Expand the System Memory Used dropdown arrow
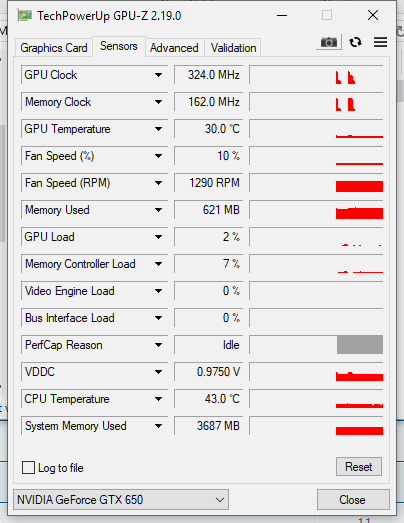The width and height of the screenshot is (404, 523). pos(158,426)
